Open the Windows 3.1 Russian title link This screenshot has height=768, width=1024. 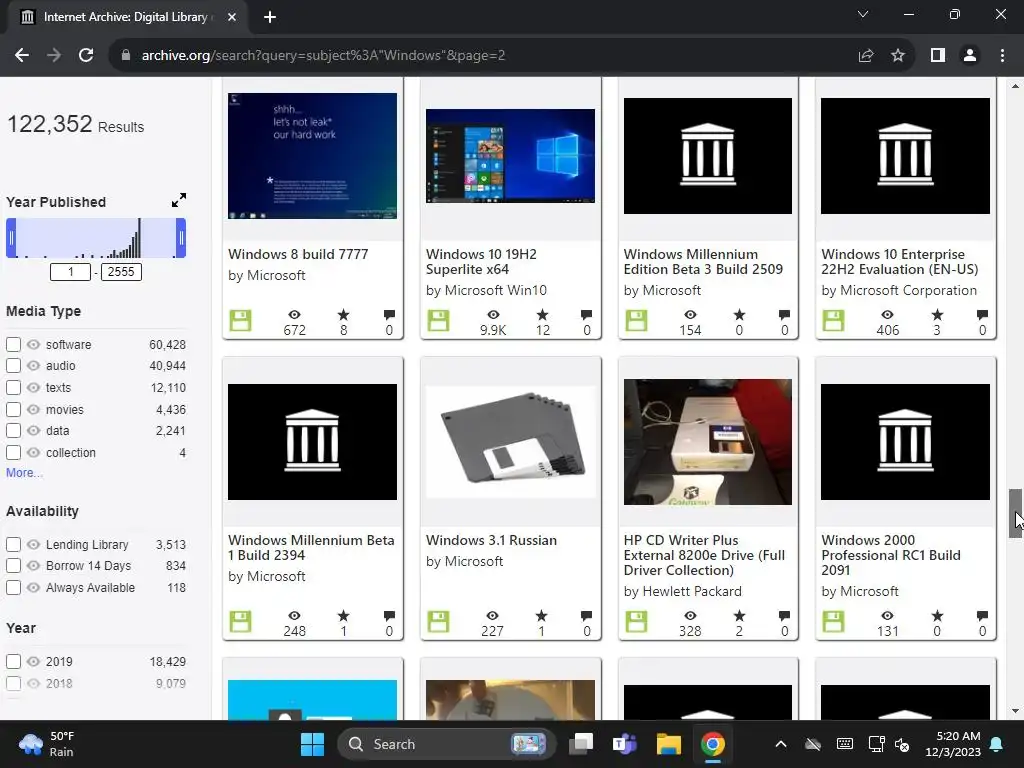click(x=491, y=540)
